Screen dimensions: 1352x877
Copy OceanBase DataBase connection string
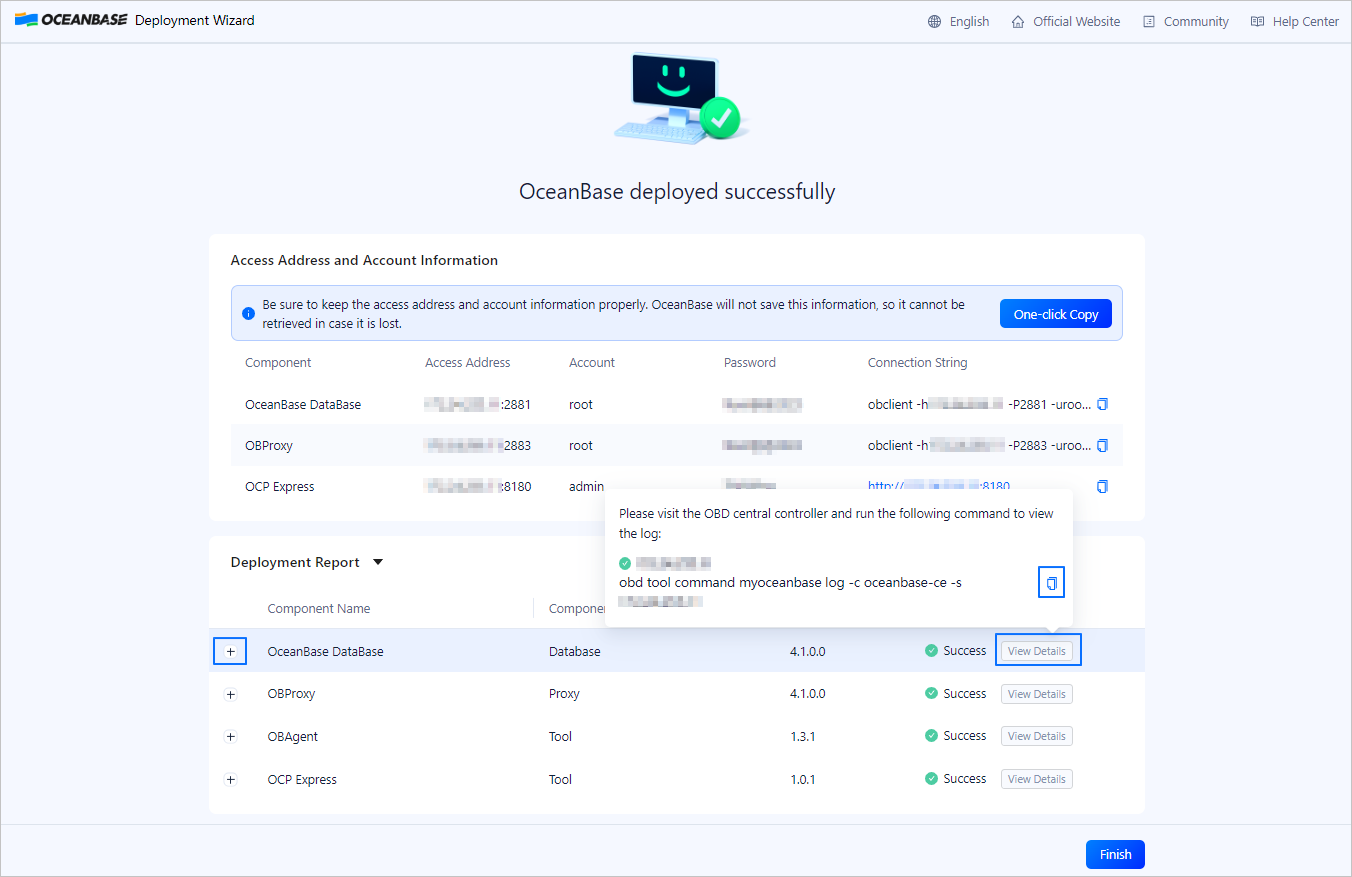[1103, 404]
